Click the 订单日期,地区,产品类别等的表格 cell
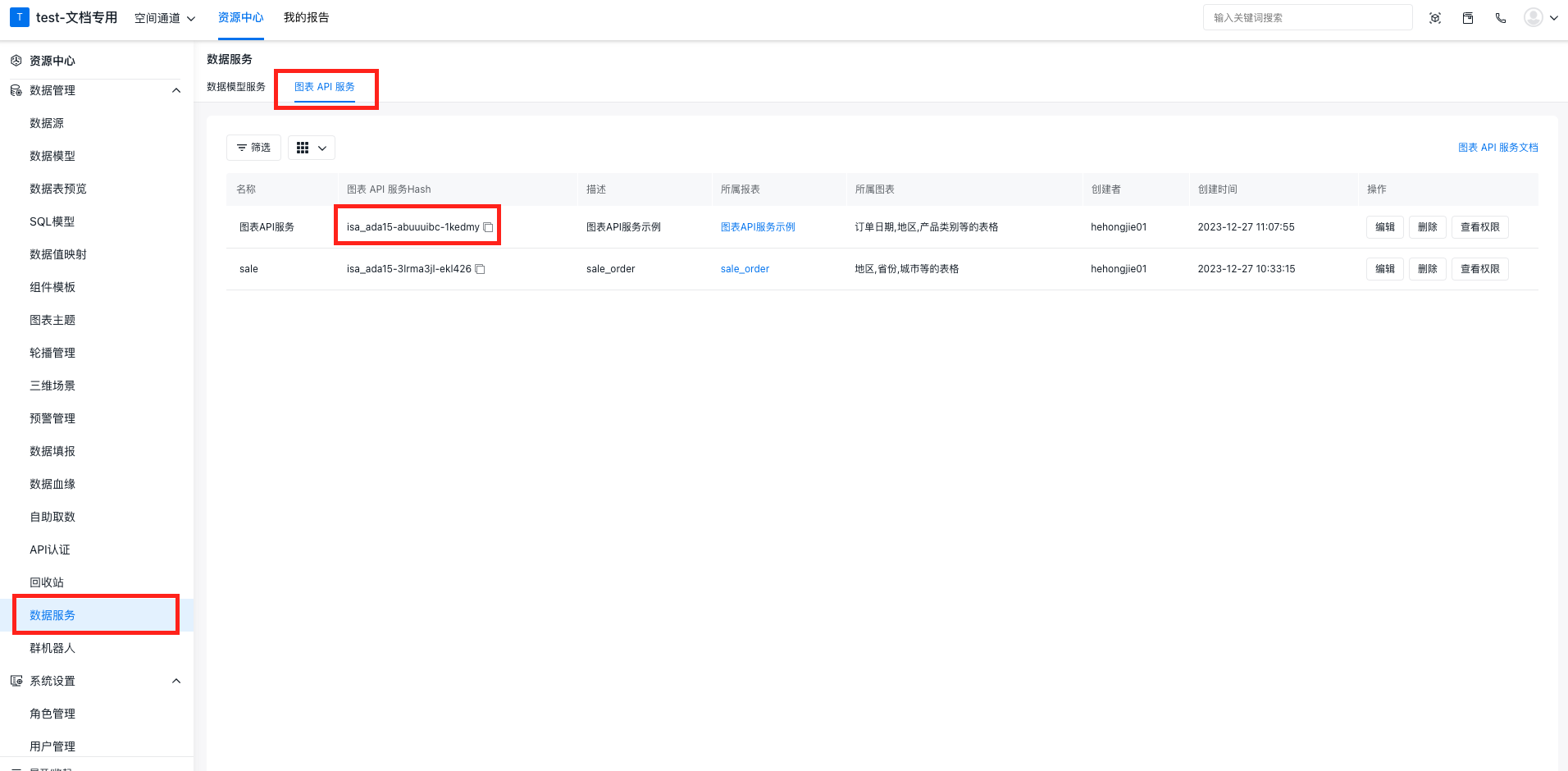1568x771 pixels. click(927, 227)
